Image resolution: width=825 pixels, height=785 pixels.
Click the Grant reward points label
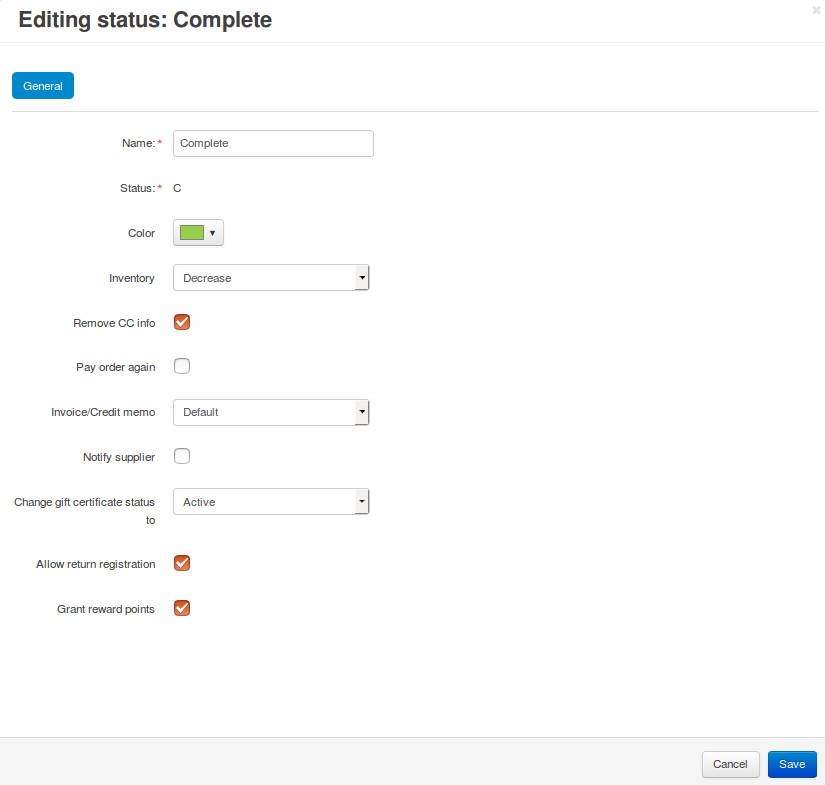click(106, 609)
